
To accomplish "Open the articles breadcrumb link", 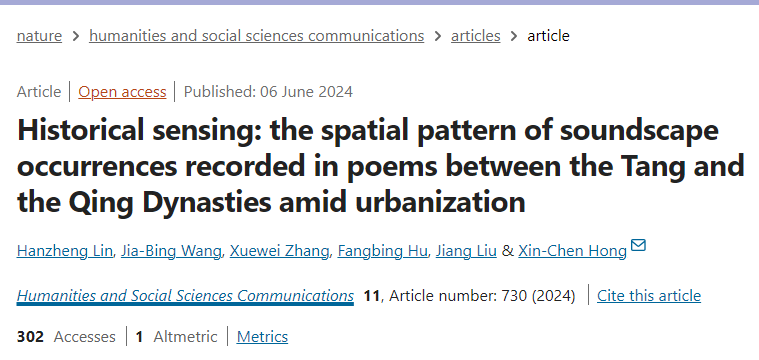I will click(x=475, y=36).
